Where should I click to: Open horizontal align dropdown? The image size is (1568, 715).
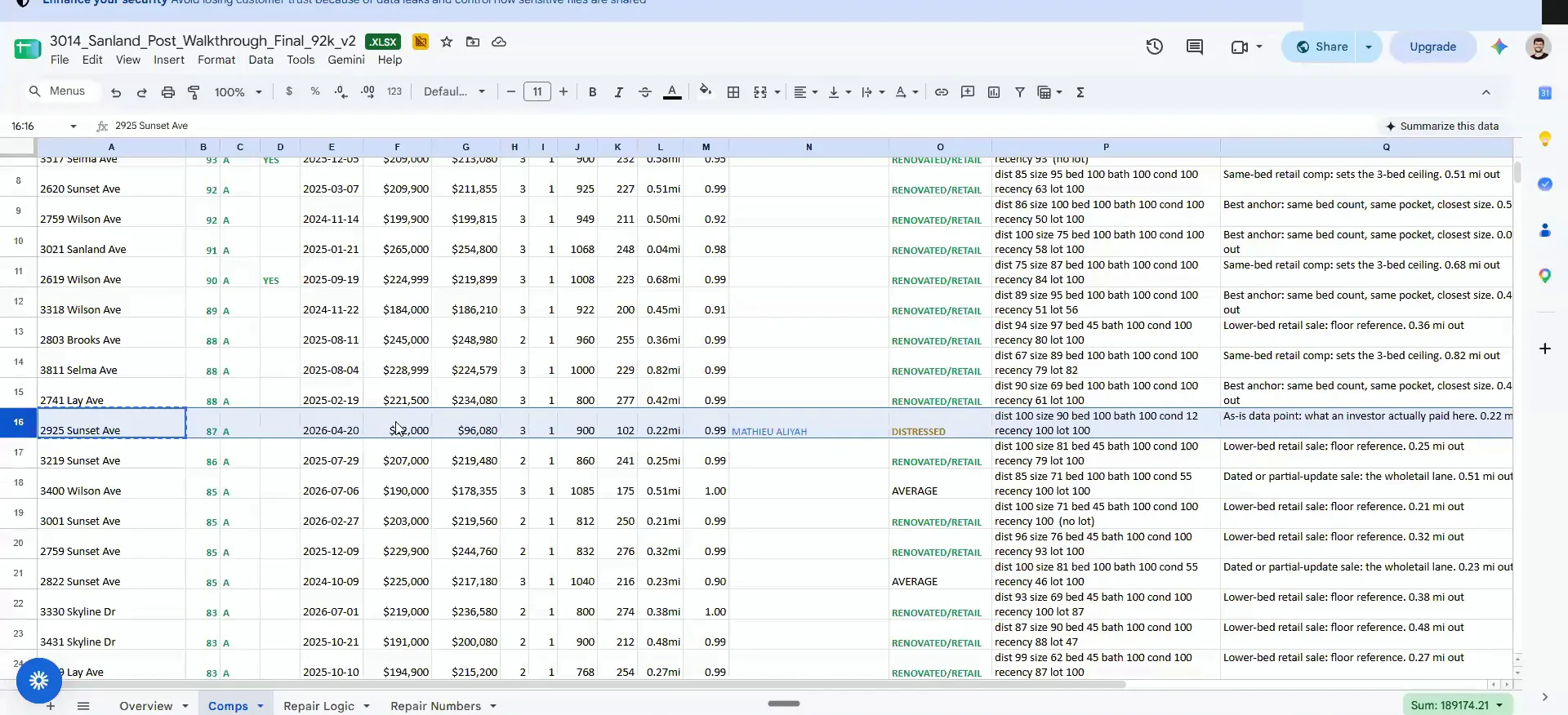coord(806,92)
